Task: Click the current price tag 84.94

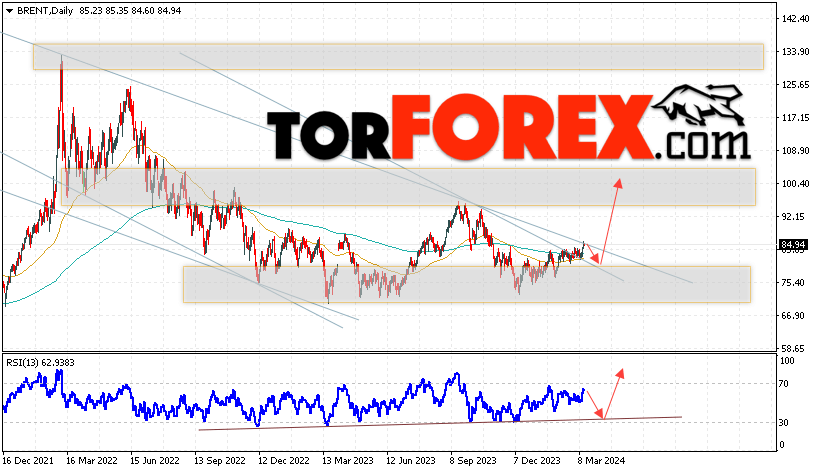Action: tap(793, 245)
